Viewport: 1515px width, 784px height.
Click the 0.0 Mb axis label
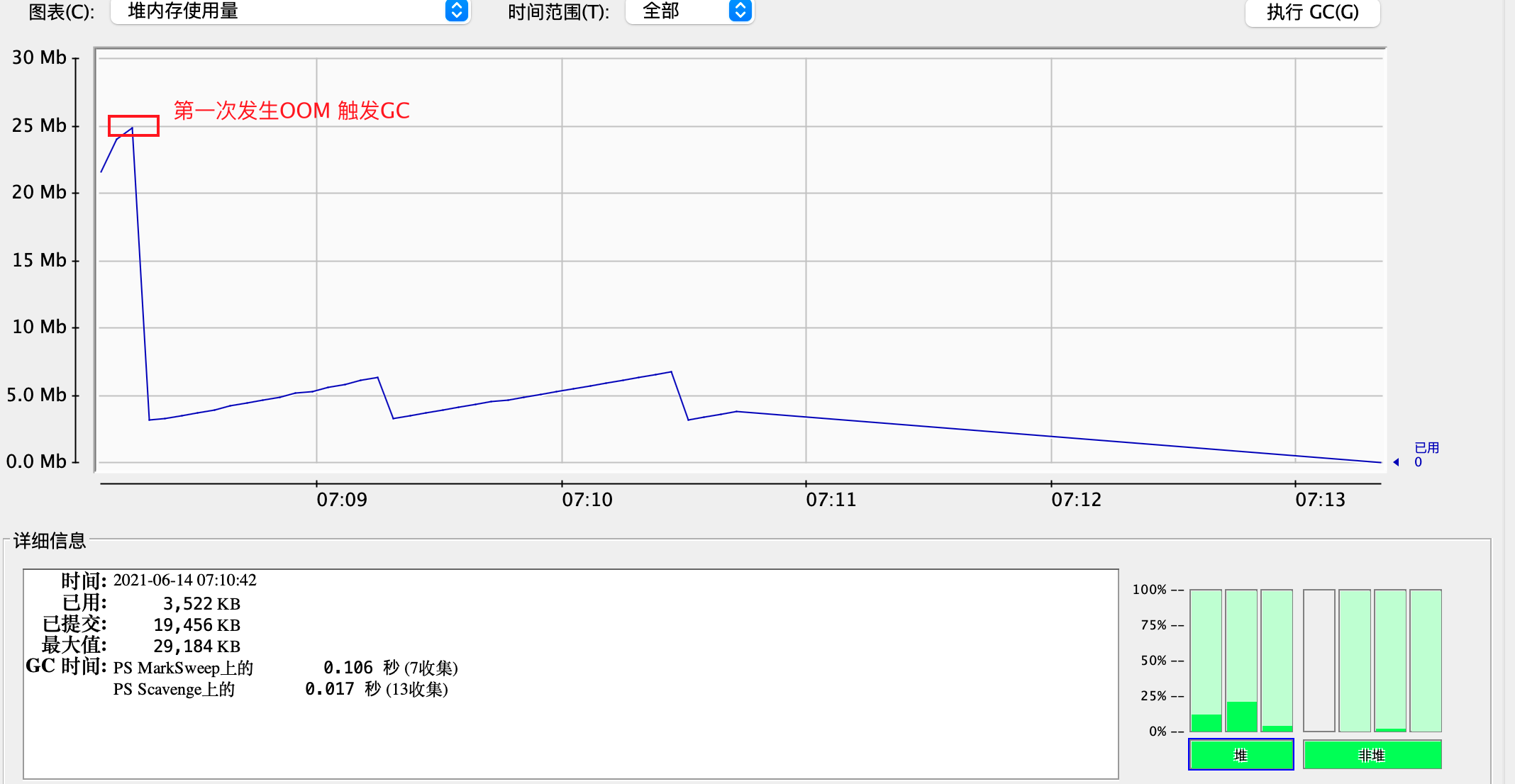[36, 461]
